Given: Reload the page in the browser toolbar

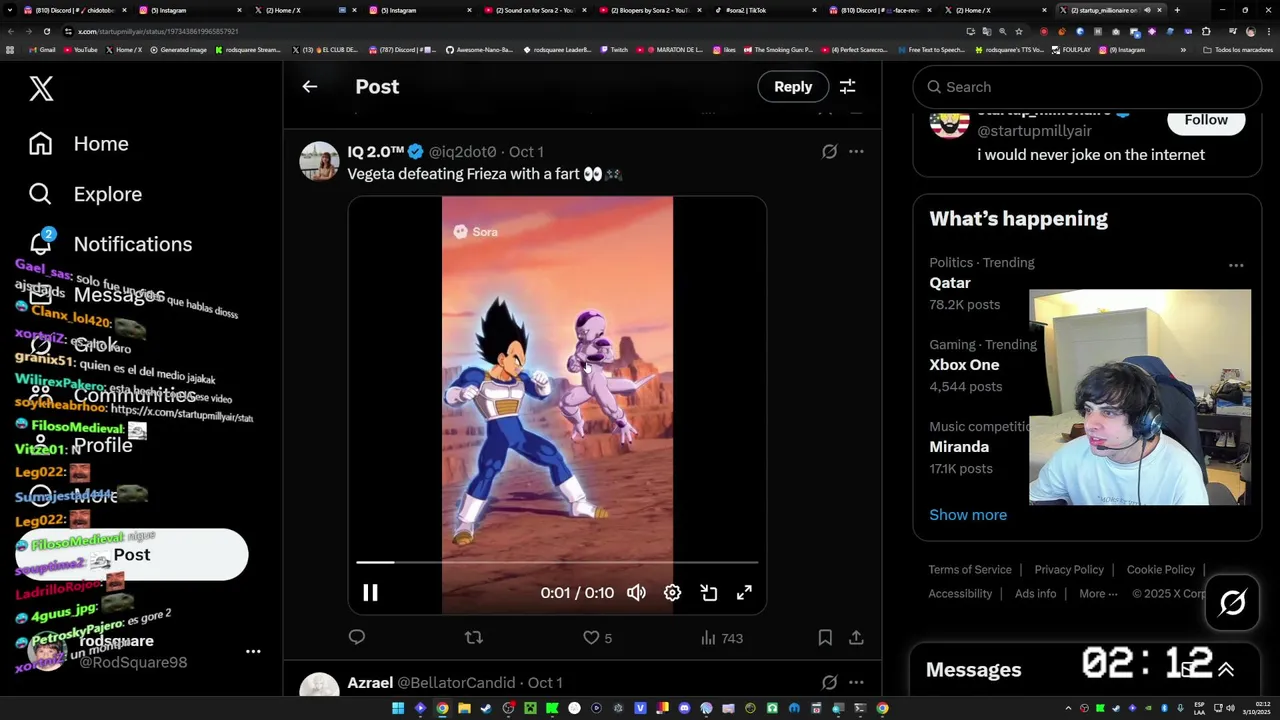Looking at the screenshot, I should pos(47,31).
